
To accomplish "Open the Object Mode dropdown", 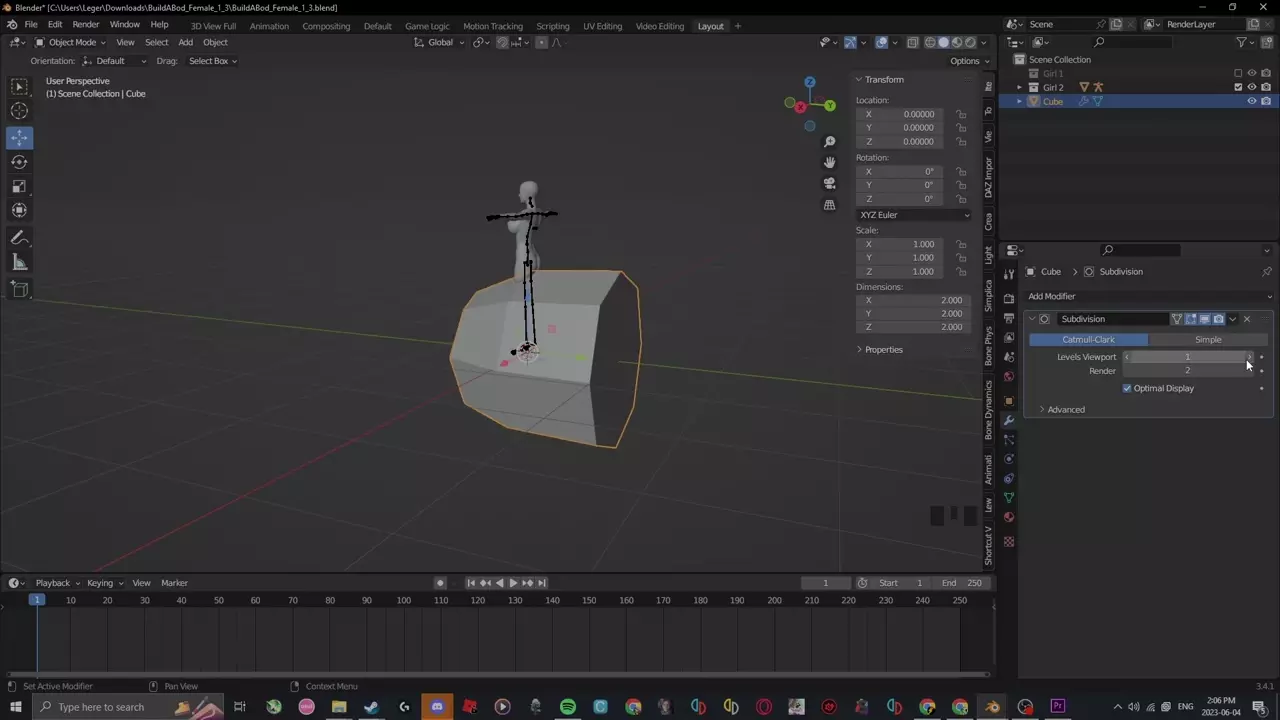I will [73, 42].
